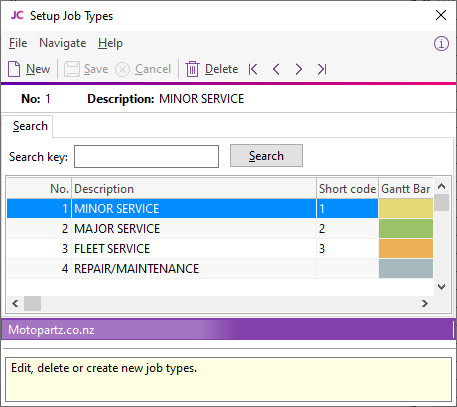
Task: Select the Search tab
Action: pos(30,126)
